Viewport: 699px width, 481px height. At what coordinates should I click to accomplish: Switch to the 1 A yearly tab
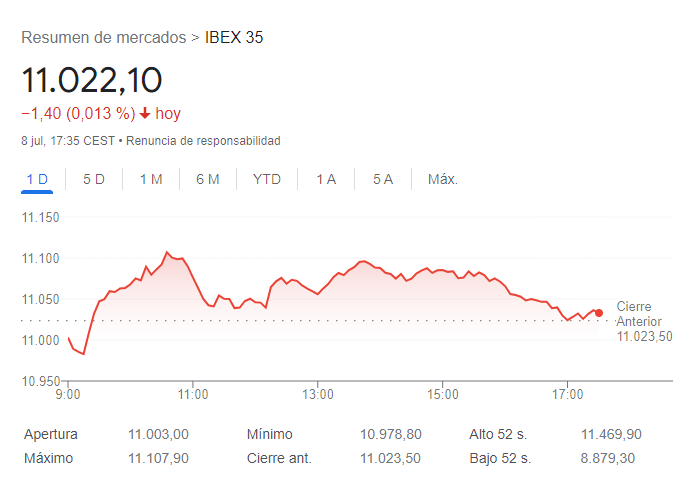click(326, 180)
